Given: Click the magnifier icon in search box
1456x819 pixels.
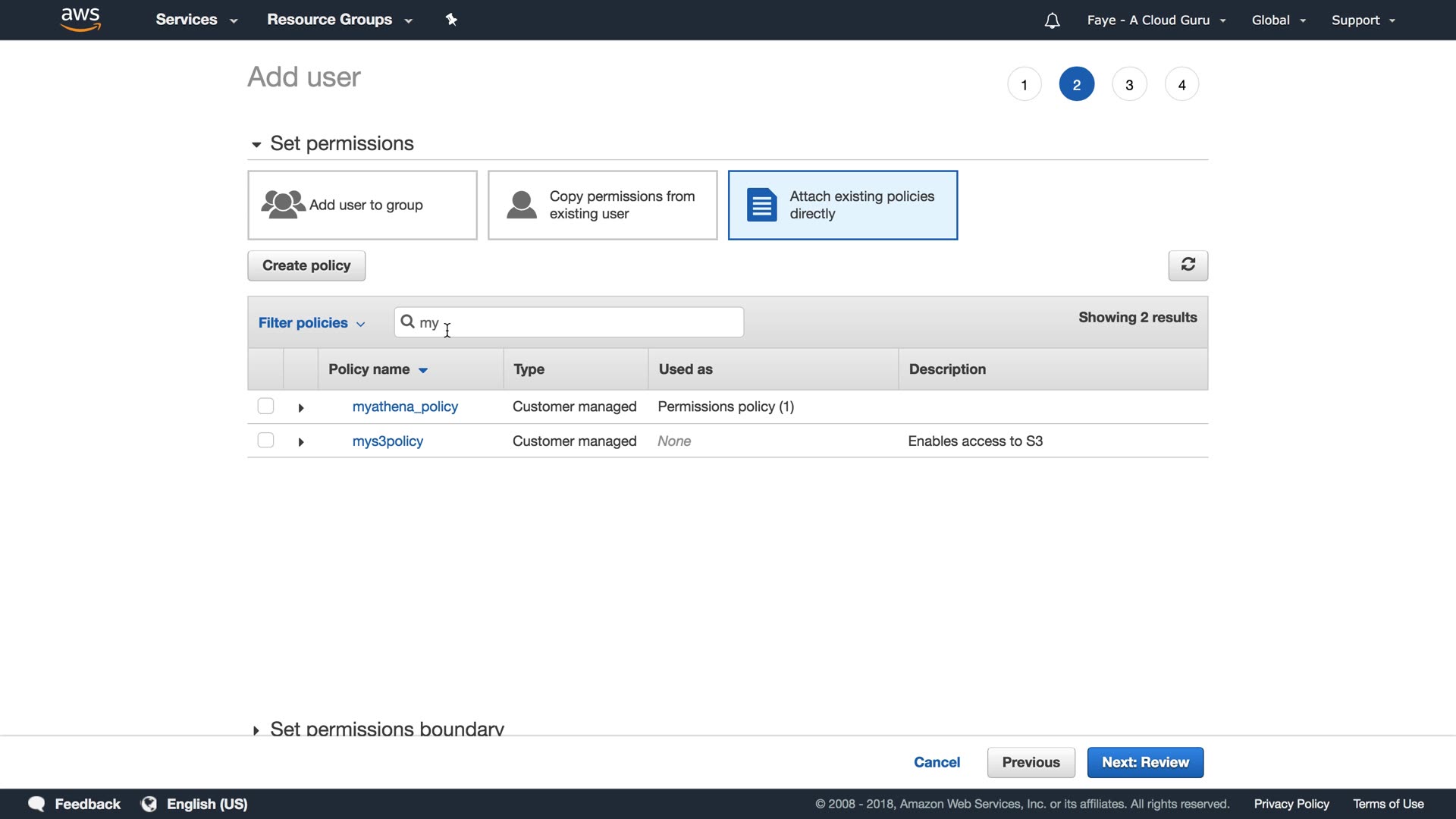Looking at the screenshot, I should [407, 322].
